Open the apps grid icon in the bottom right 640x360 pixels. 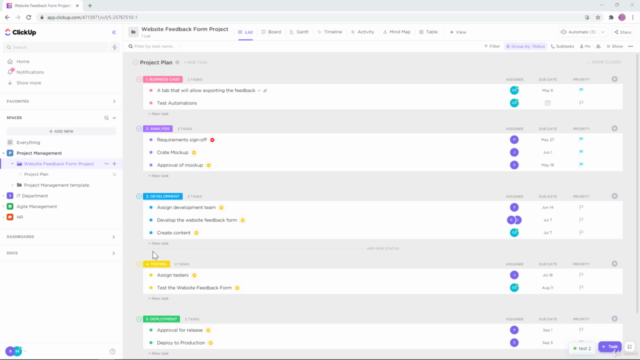point(629,347)
